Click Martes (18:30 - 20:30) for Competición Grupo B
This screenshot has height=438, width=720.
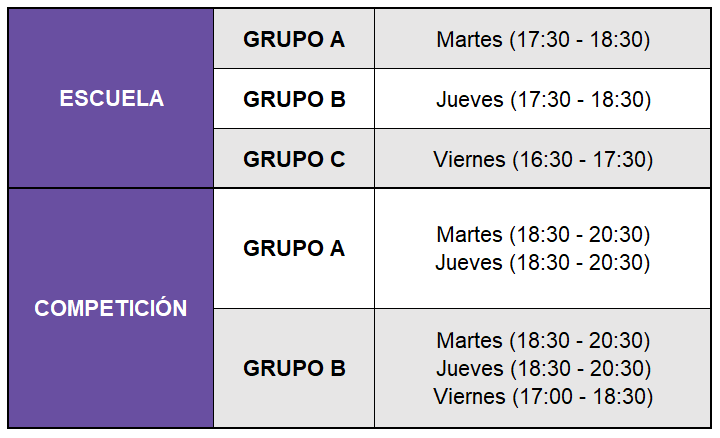pyautogui.click(x=543, y=340)
